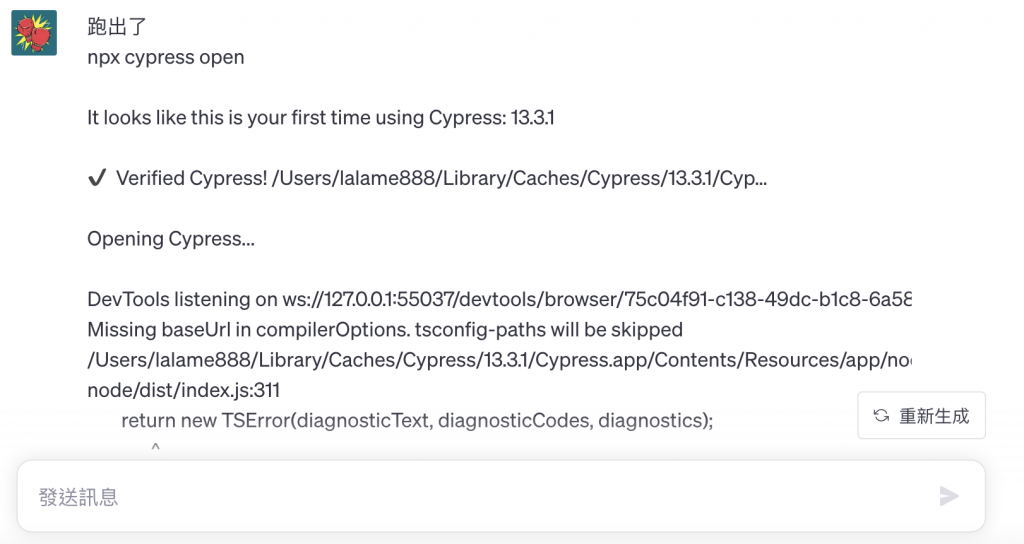Click the 13.3.1 version number in first-time line
Image resolution: width=1024 pixels, height=544 pixels.
click(x=532, y=118)
